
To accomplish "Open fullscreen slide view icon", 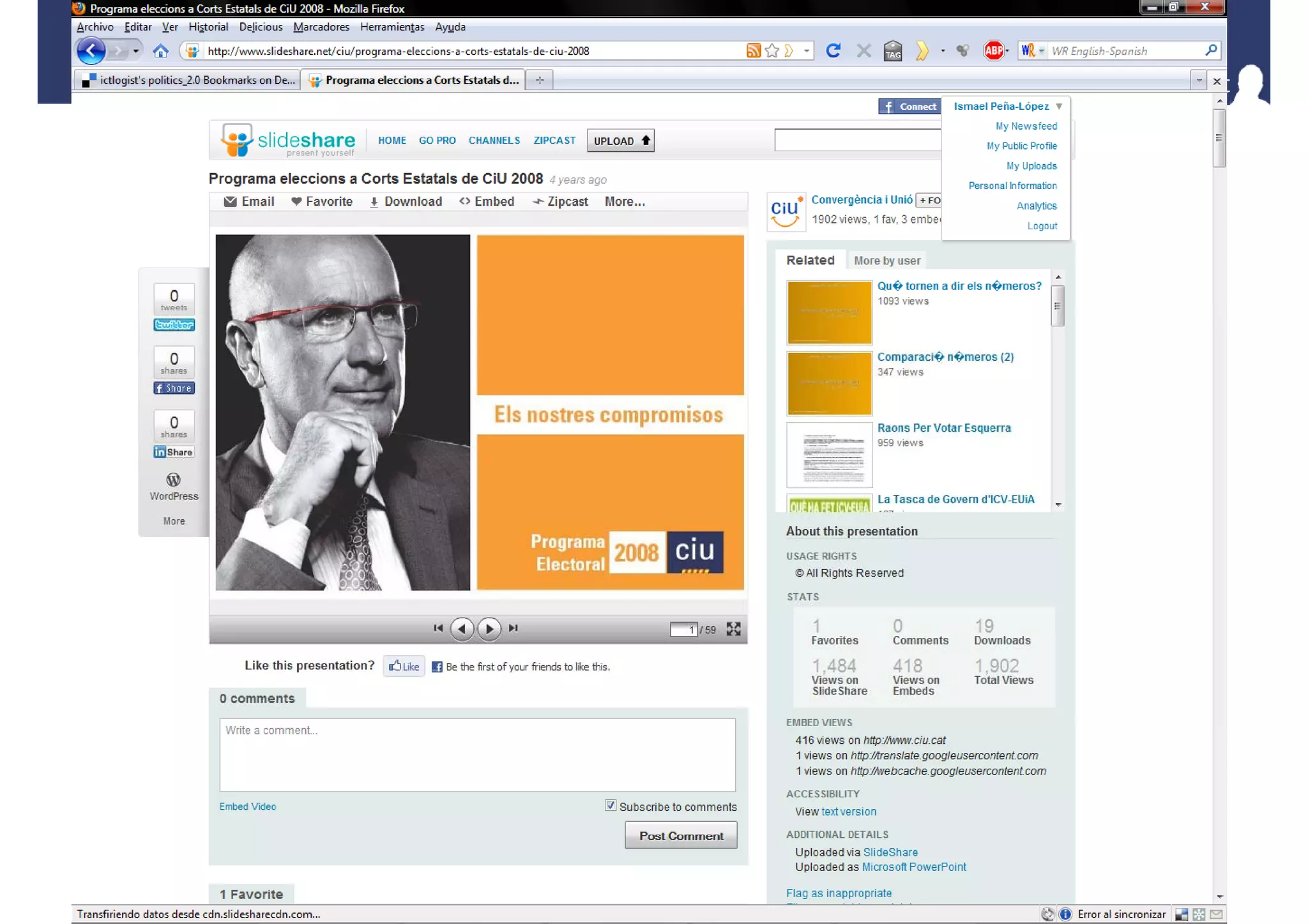I will coord(733,629).
